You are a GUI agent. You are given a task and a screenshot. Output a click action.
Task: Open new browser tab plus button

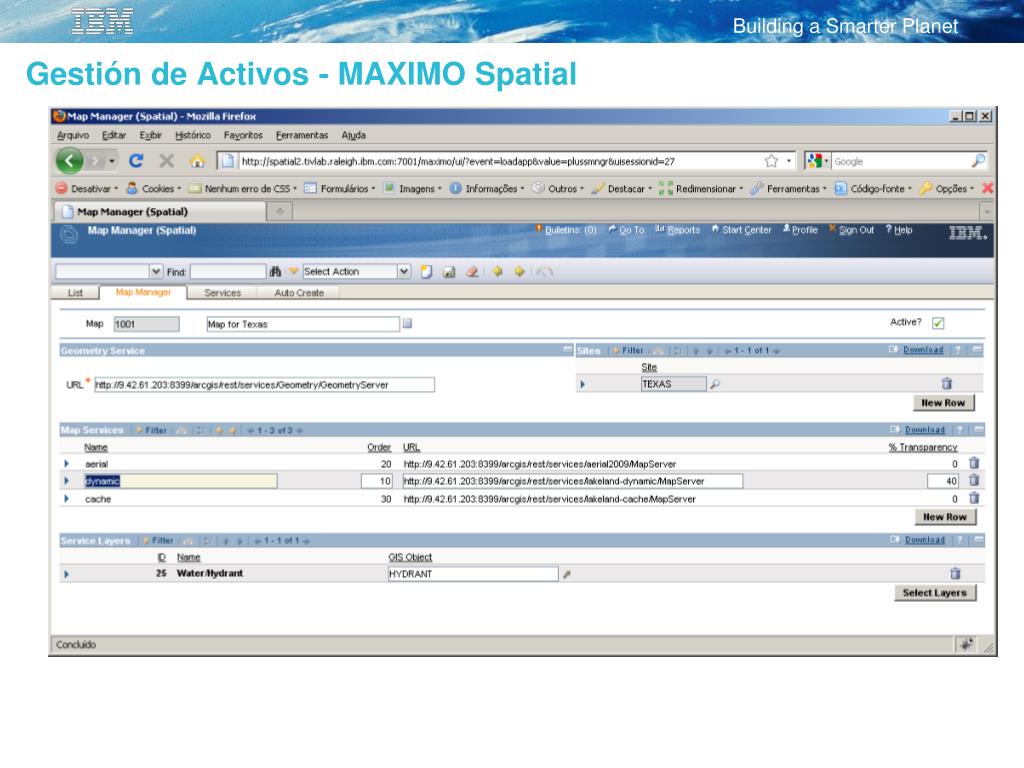point(280,211)
